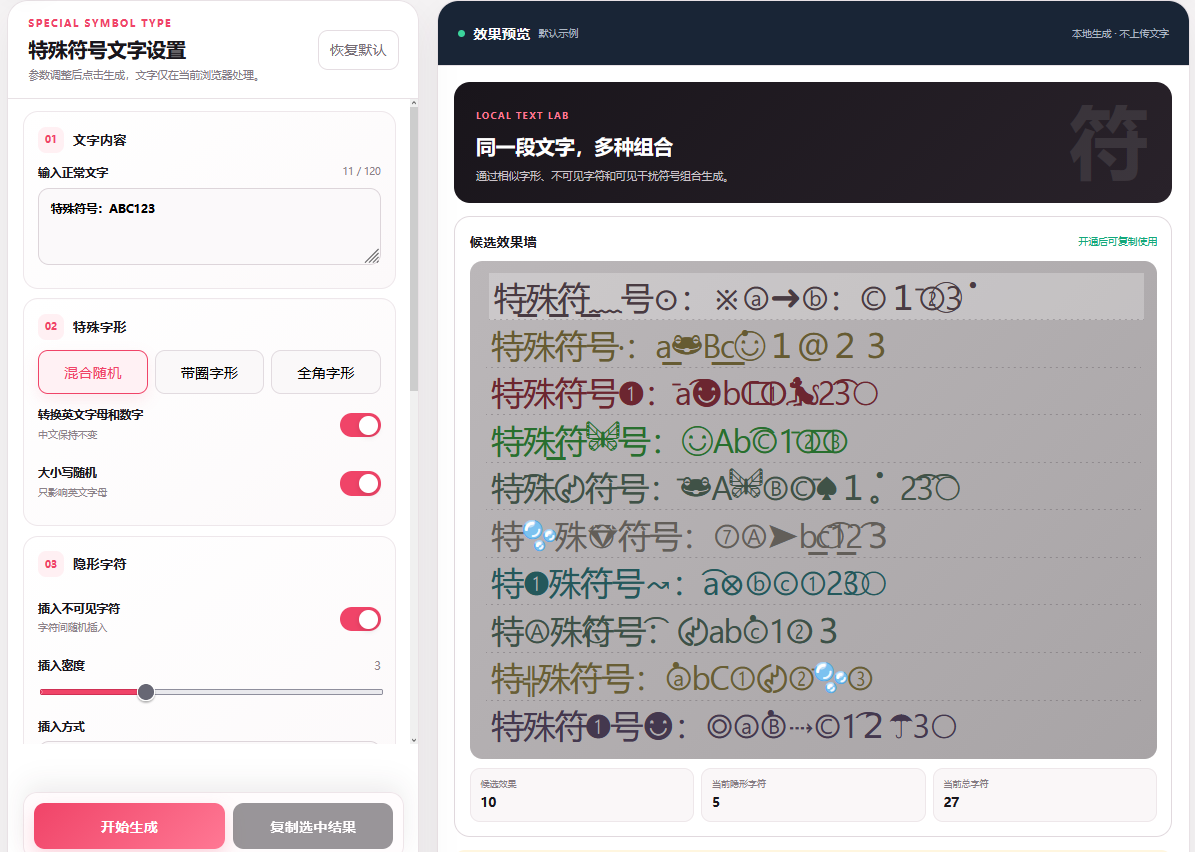Select the green candidate row with butterfly
Viewport: 1195px width, 852px height.
[815, 440]
